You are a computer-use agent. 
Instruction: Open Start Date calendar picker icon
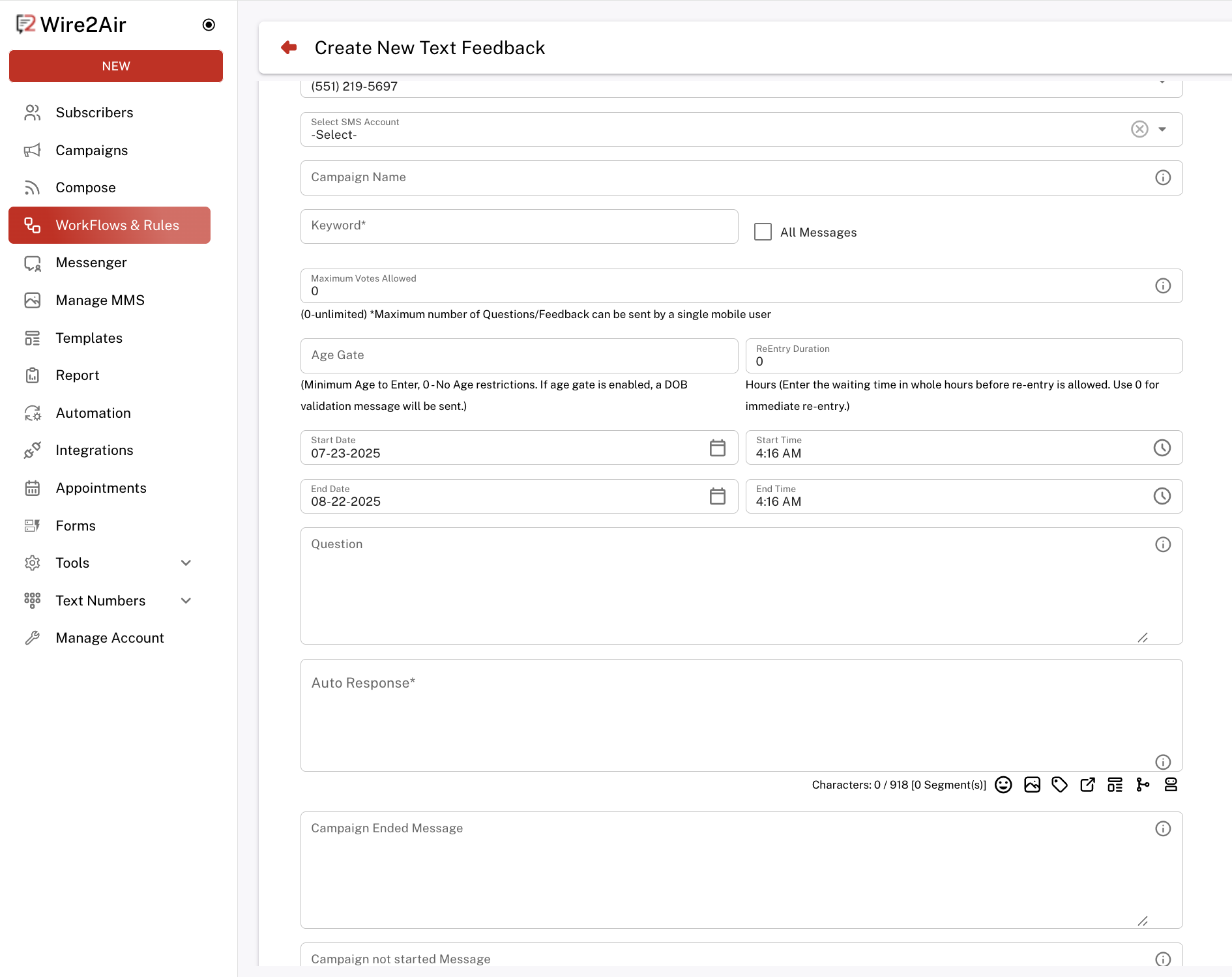tap(717, 448)
